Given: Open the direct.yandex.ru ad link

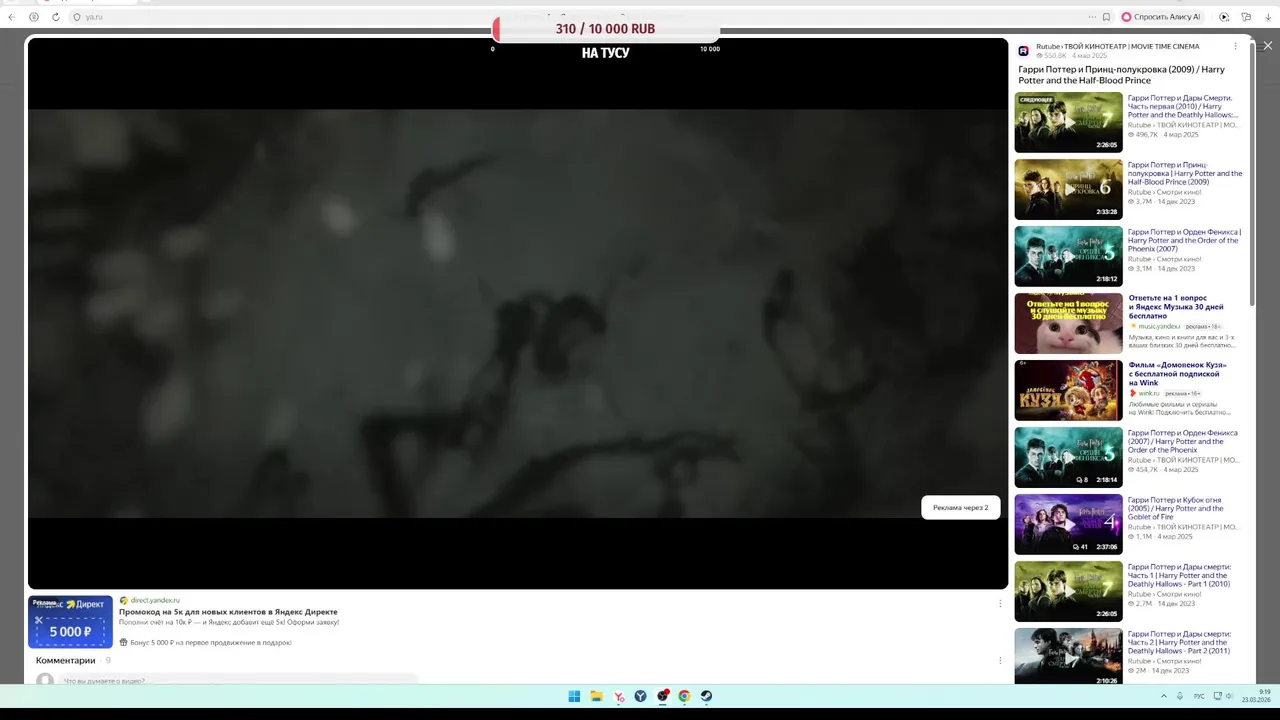Looking at the screenshot, I should (x=154, y=600).
